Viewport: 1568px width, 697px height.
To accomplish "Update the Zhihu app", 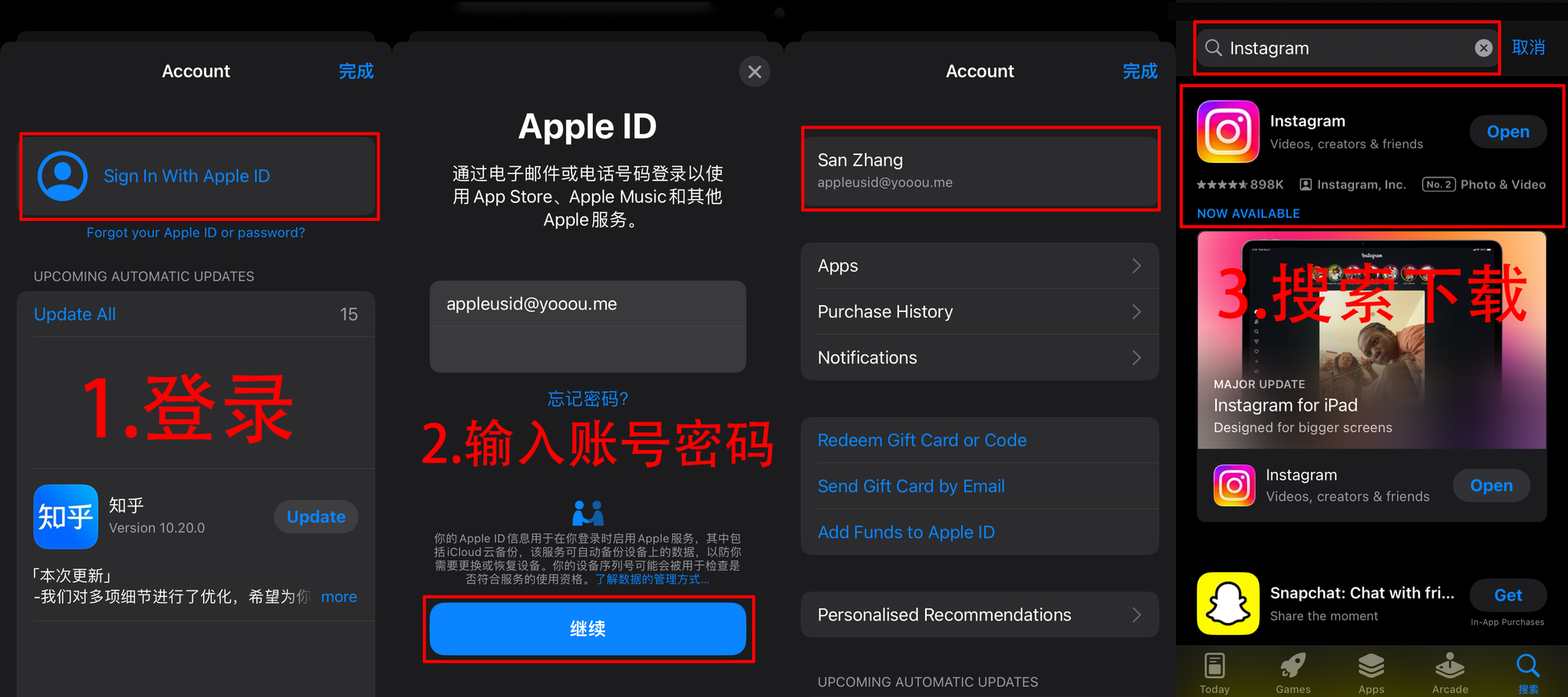I will tap(316, 517).
